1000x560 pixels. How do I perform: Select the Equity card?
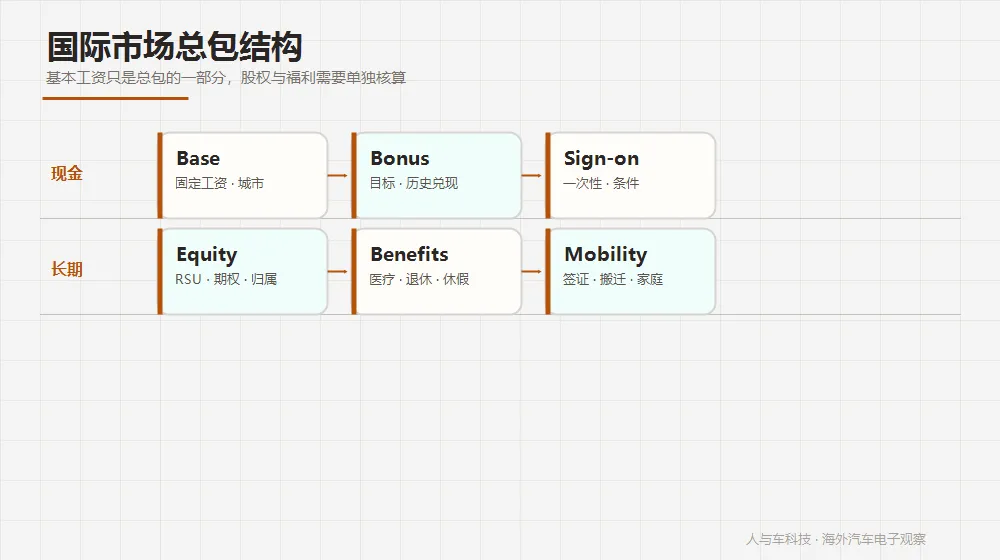(x=242, y=271)
